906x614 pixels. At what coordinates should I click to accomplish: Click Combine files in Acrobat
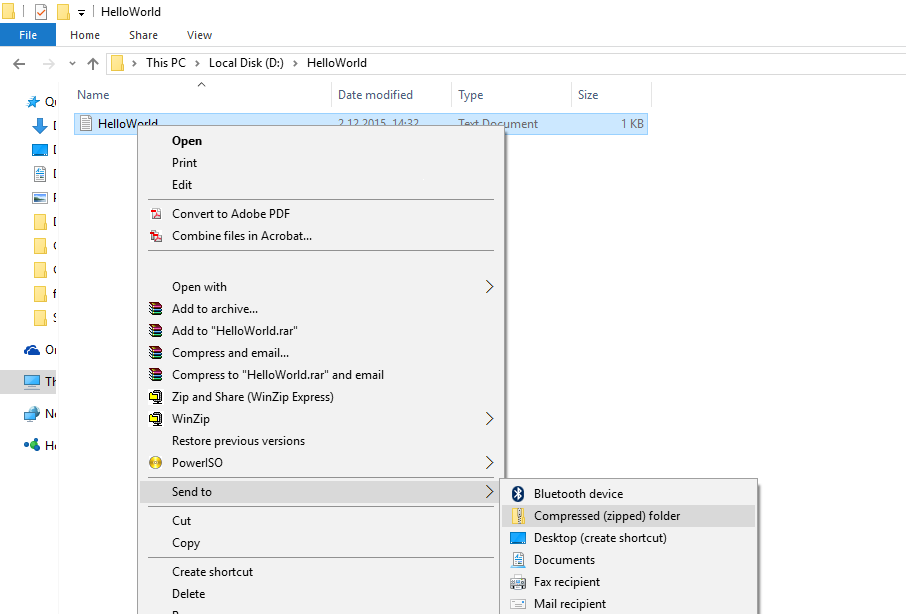coord(242,236)
